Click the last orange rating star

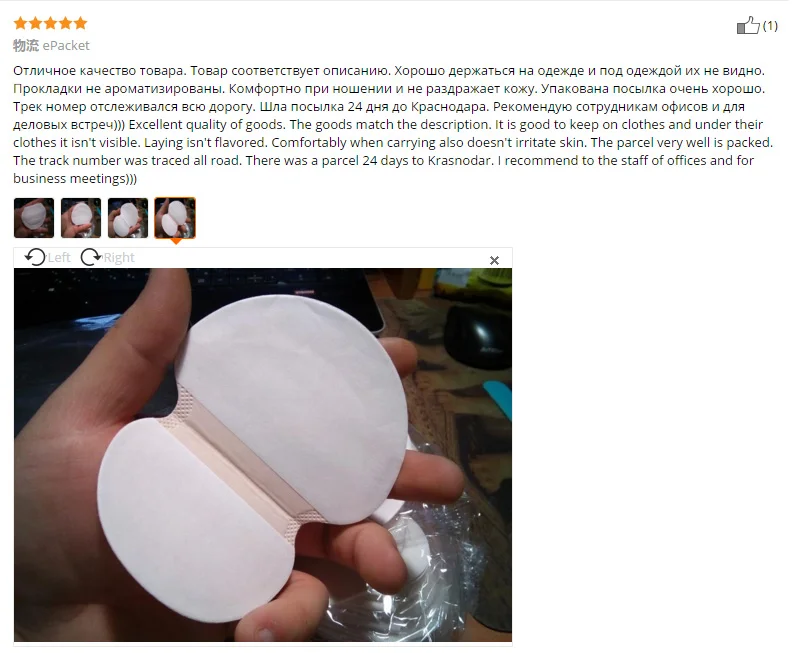pyautogui.click(x=80, y=23)
